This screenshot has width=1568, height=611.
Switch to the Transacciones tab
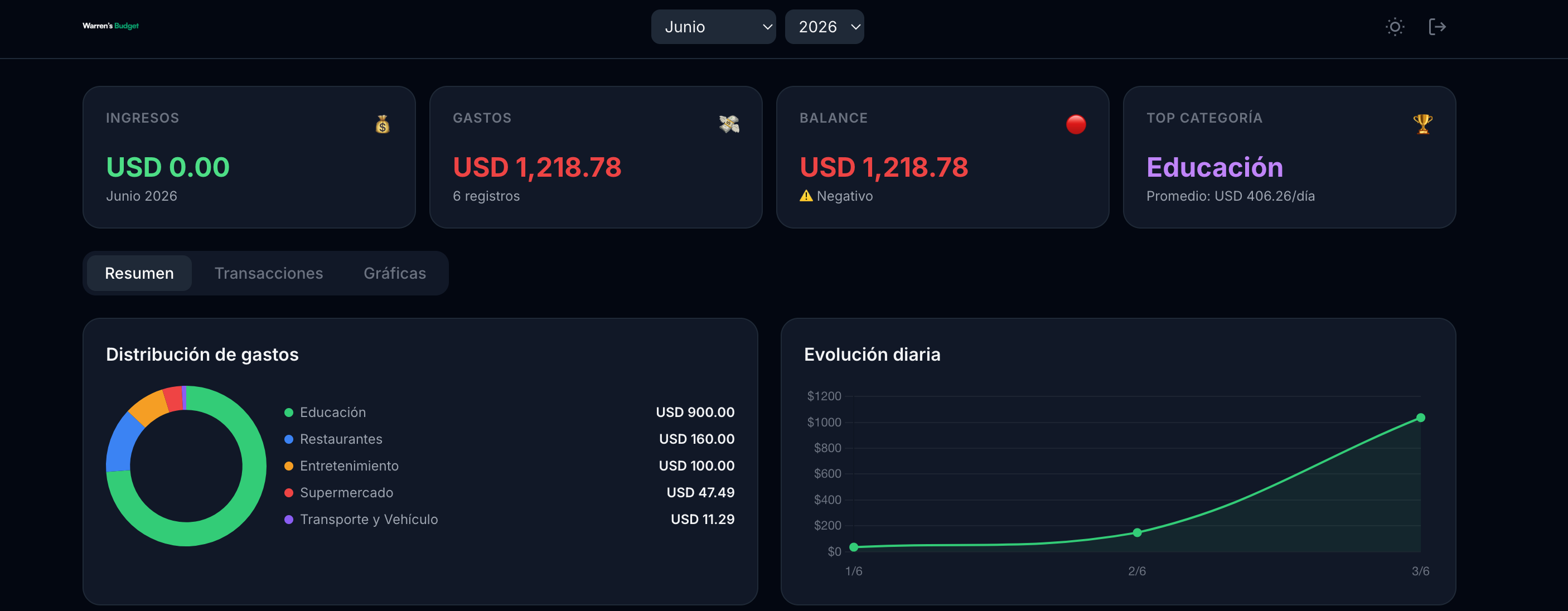(x=268, y=273)
